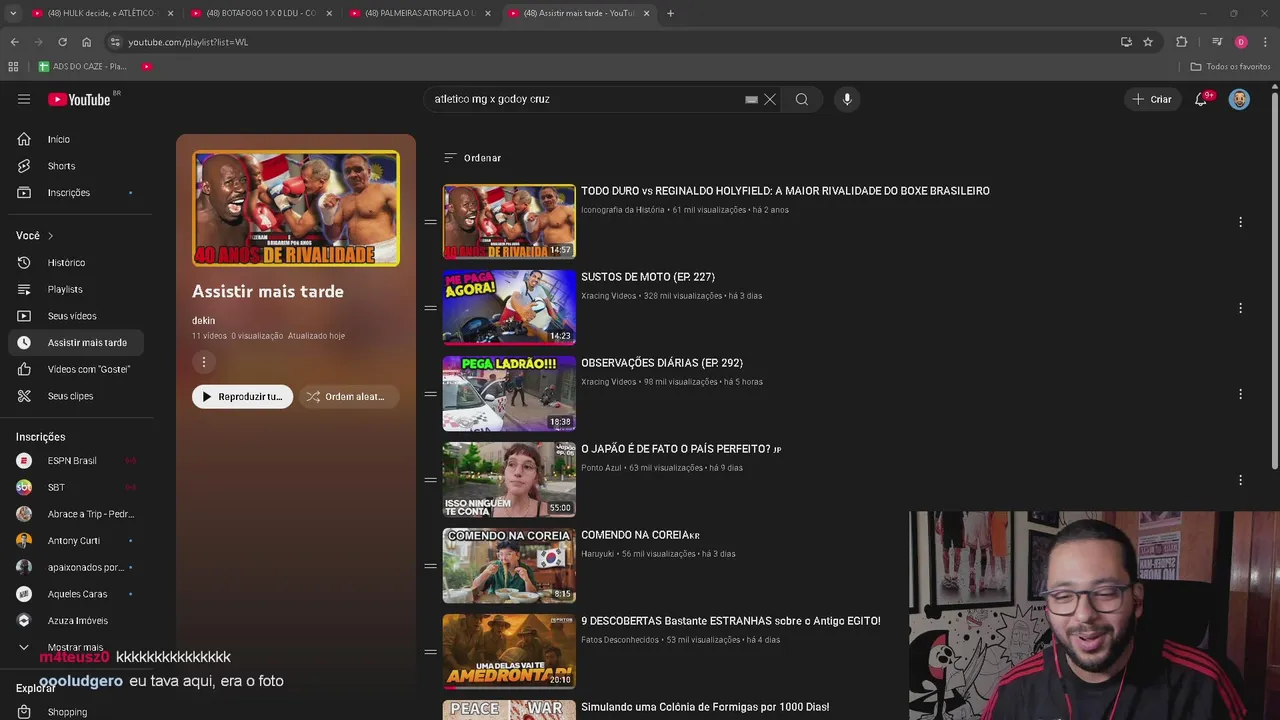Click the search magnifier button
The width and height of the screenshot is (1280, 720).
pyautogui.click(x=802, y=99)
